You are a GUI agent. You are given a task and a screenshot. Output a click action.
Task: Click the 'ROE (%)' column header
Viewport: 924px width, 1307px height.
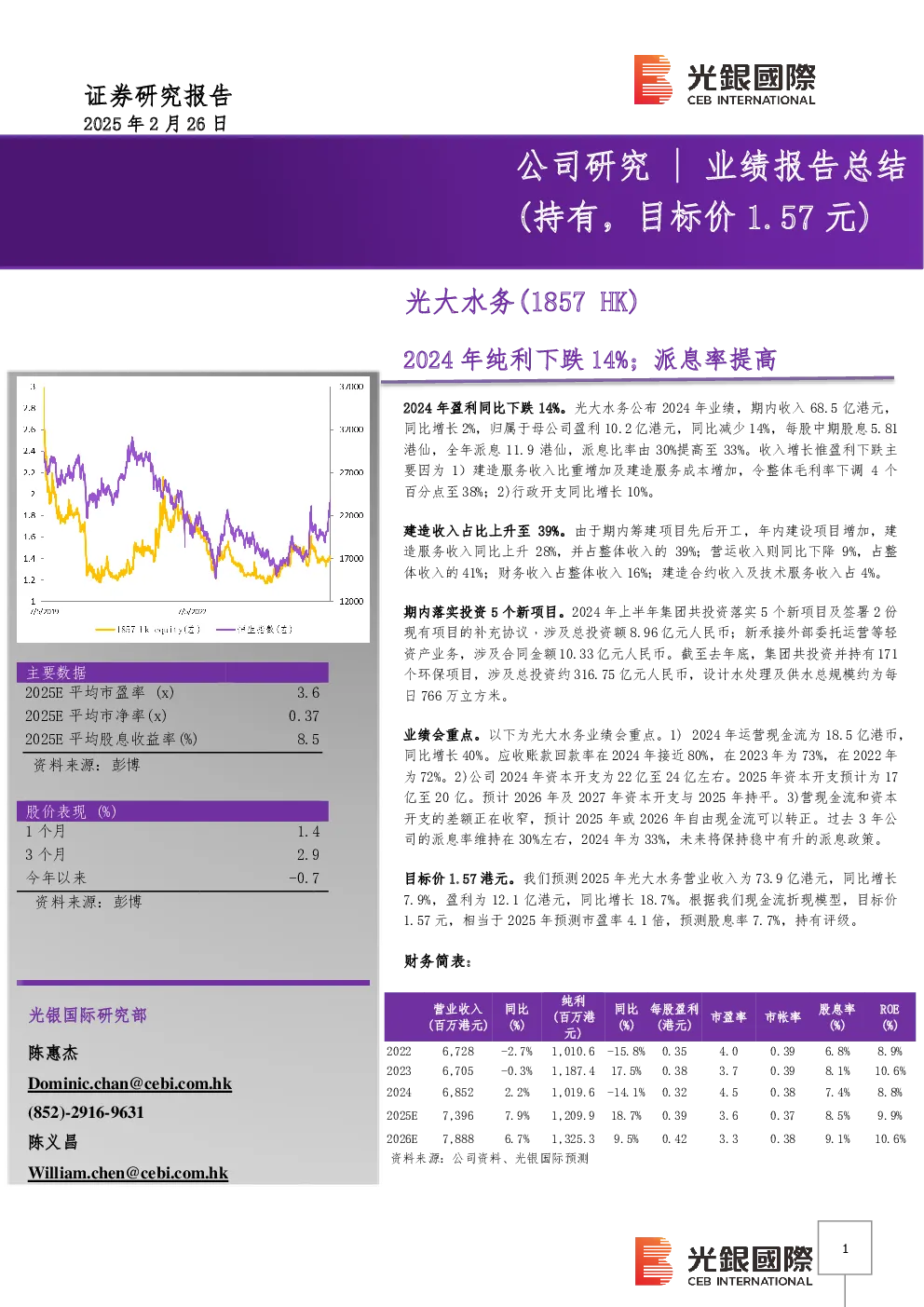point(890,1017)
